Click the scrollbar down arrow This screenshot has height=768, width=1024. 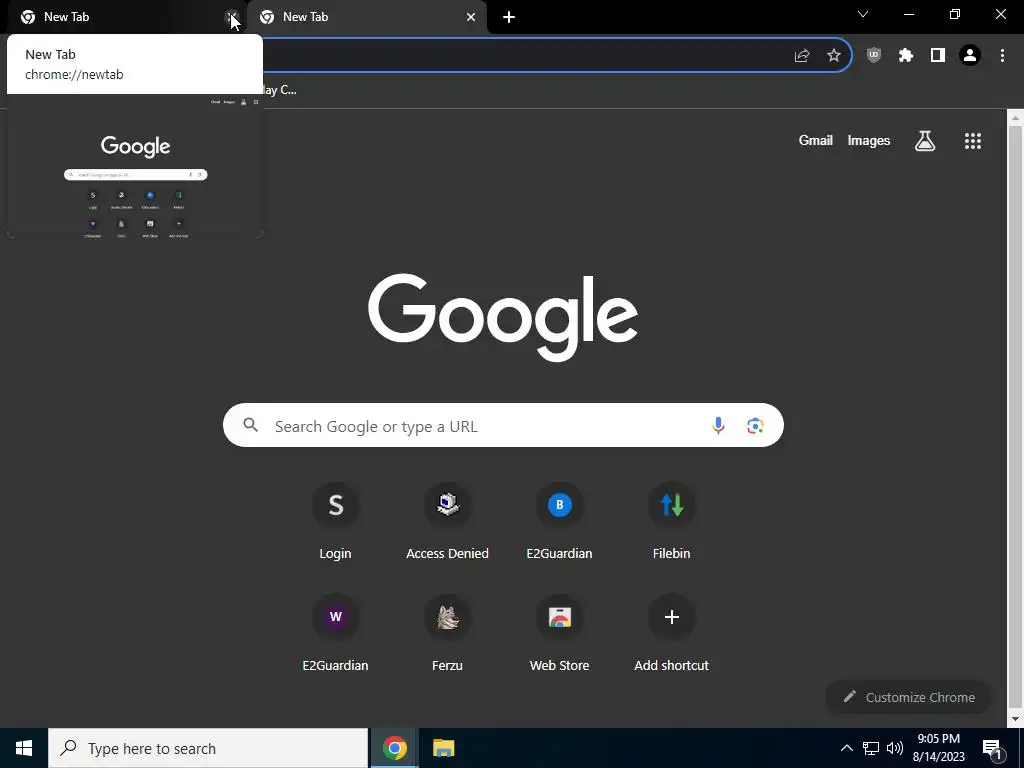(x=1015, y=720)
